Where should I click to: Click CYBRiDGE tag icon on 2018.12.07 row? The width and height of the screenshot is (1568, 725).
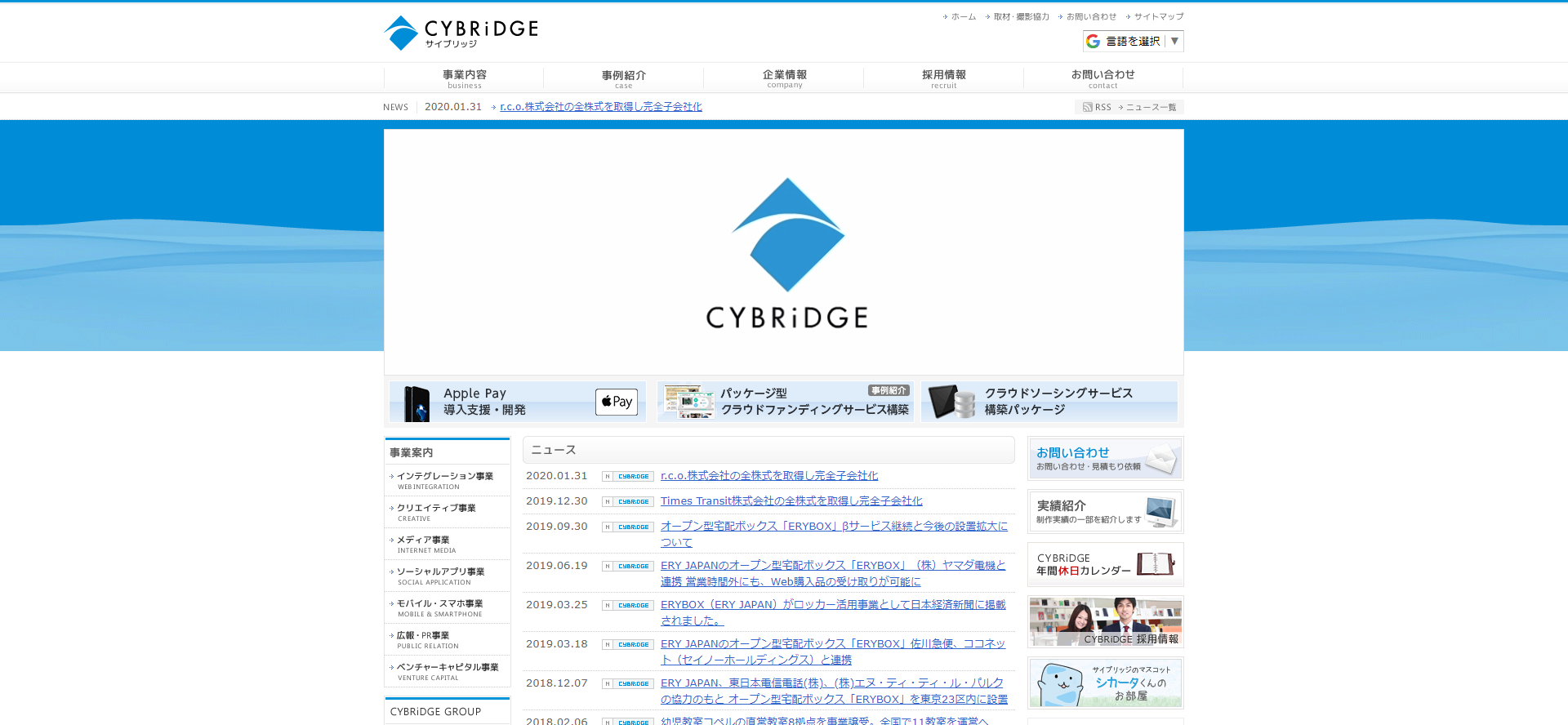pyautogui.click(x=628, y=684)
